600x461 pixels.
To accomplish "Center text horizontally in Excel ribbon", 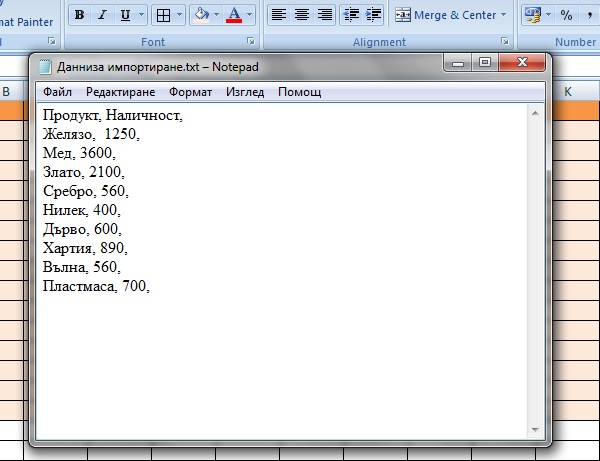I will click(x=302, y=15).
